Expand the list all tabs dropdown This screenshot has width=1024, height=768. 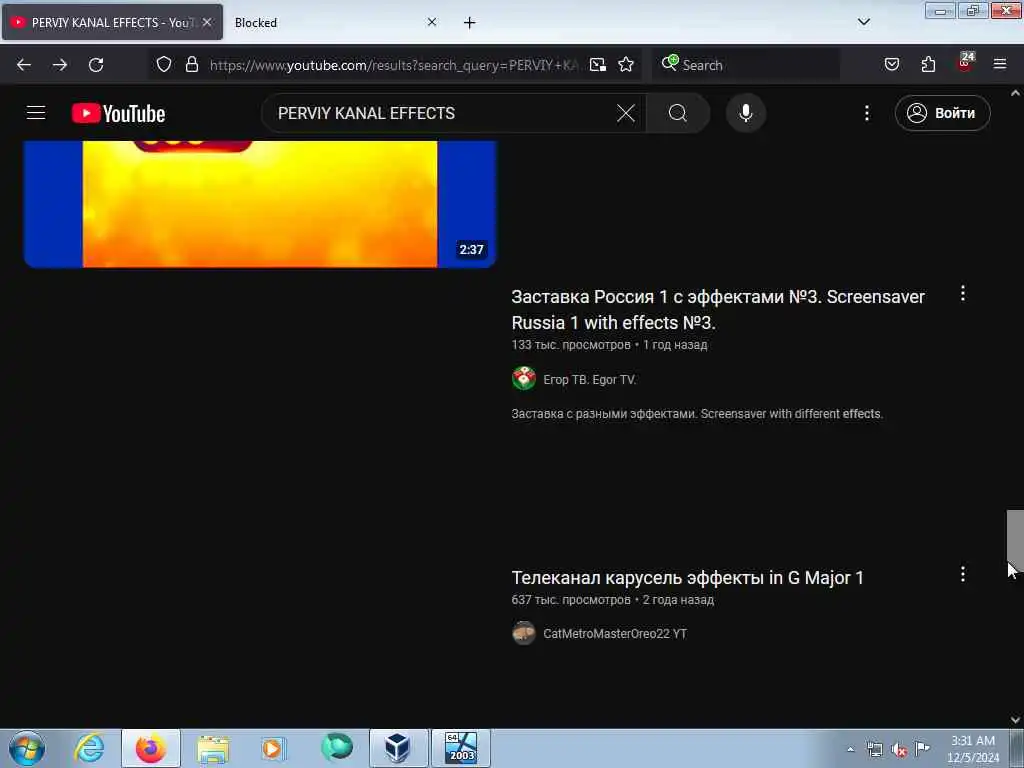pyautogui.click(x=863, y=22)
